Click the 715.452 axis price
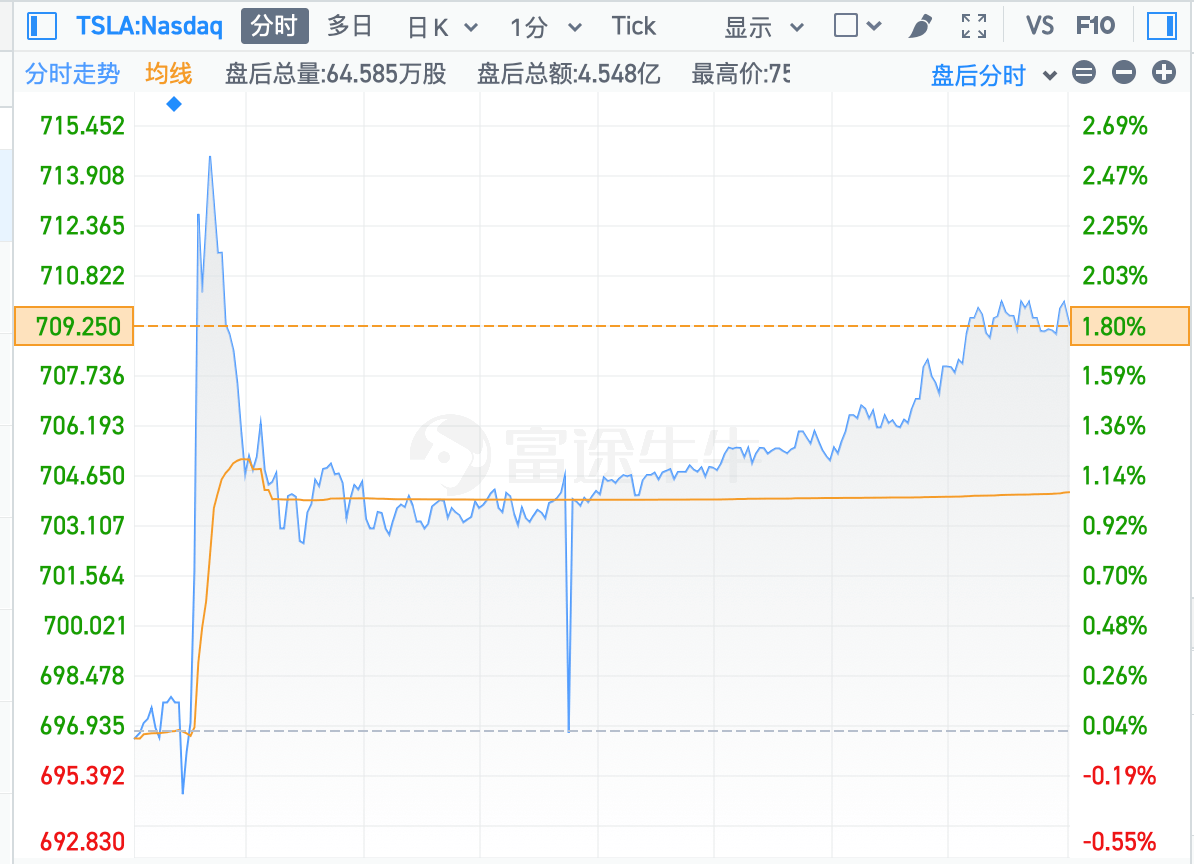This screenshot has width=1194, height=864. (x=82, y=126)
